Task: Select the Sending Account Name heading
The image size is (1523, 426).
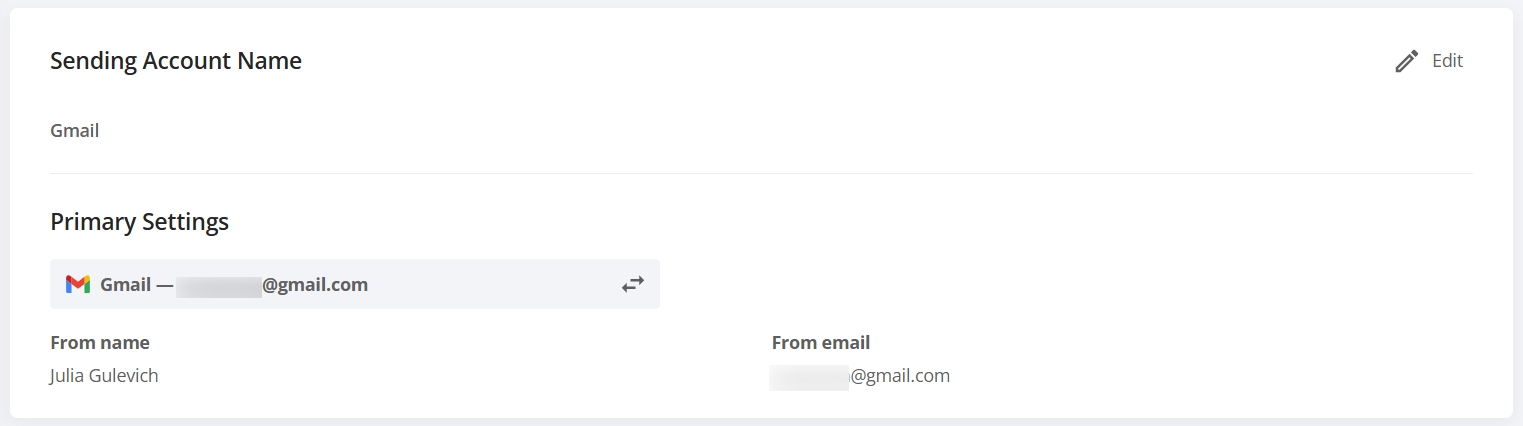Action: [x=176, y=61]
